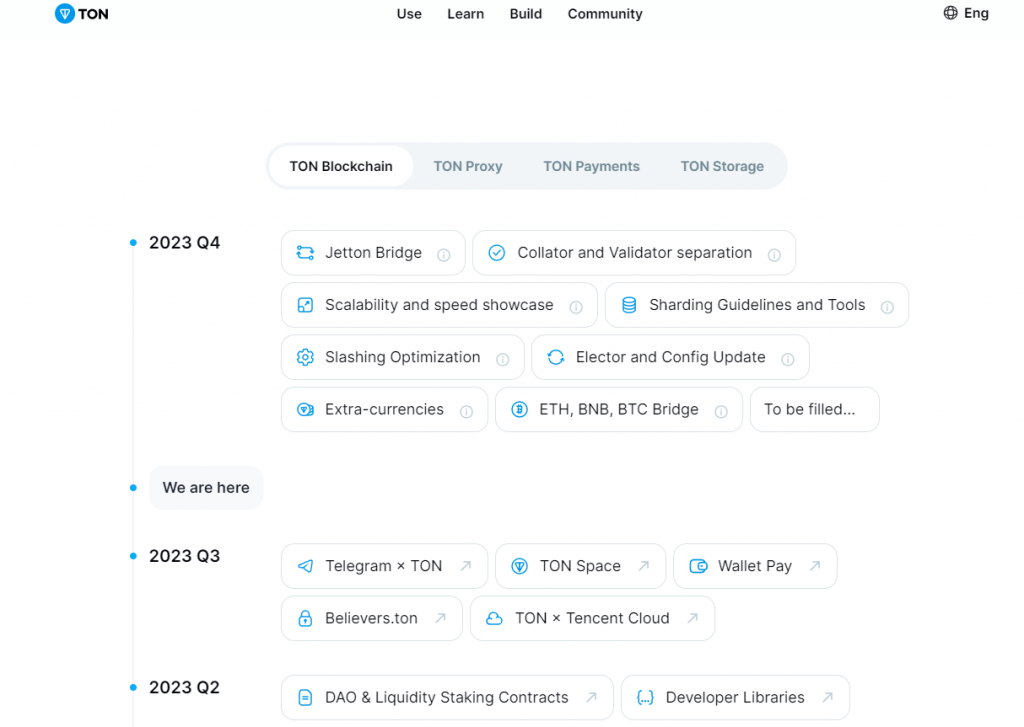Open Sharding Guidelines and Tools info icon
The height and width of the screenshot is (727, 1024).
887,307
